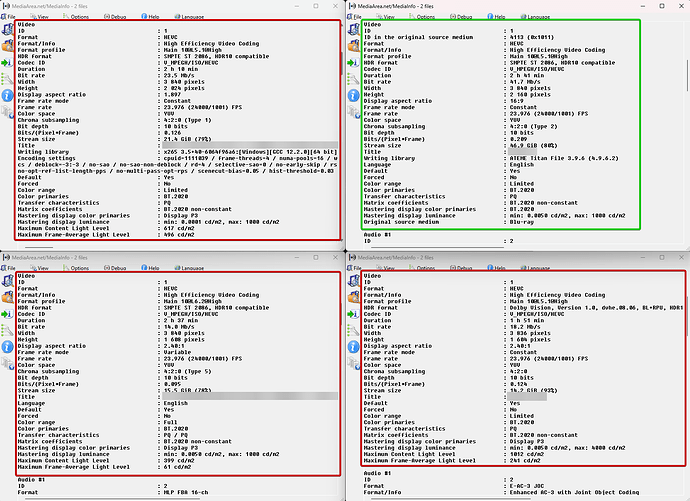The width and height of the screenshot is (690, 501).
Task: Open Language menu in upper-right MediaInfo window
Action: [535, 17]
